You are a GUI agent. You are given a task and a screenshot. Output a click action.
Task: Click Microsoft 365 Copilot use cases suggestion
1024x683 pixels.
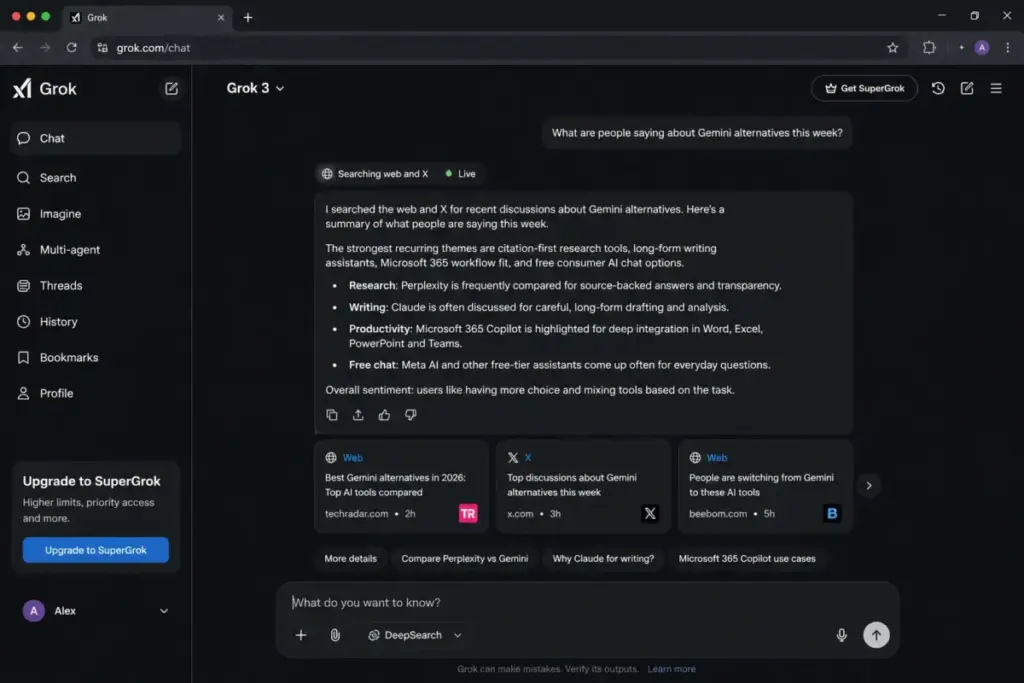(x=746, y=558)
